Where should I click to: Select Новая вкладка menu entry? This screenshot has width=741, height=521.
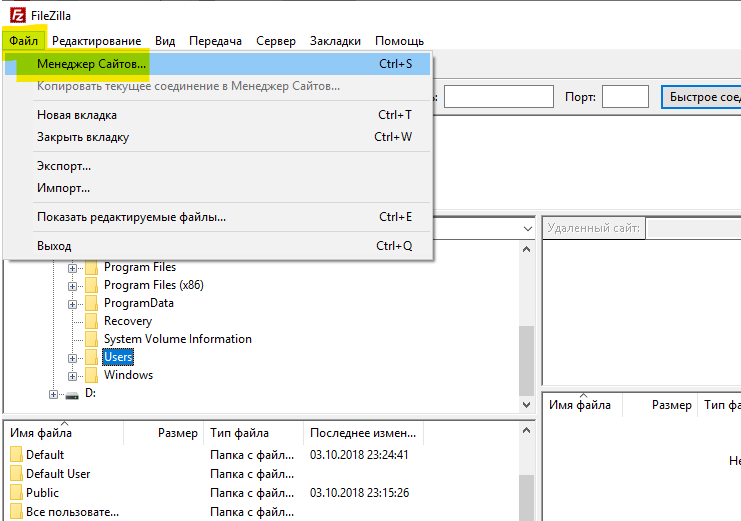click(217, 115)
